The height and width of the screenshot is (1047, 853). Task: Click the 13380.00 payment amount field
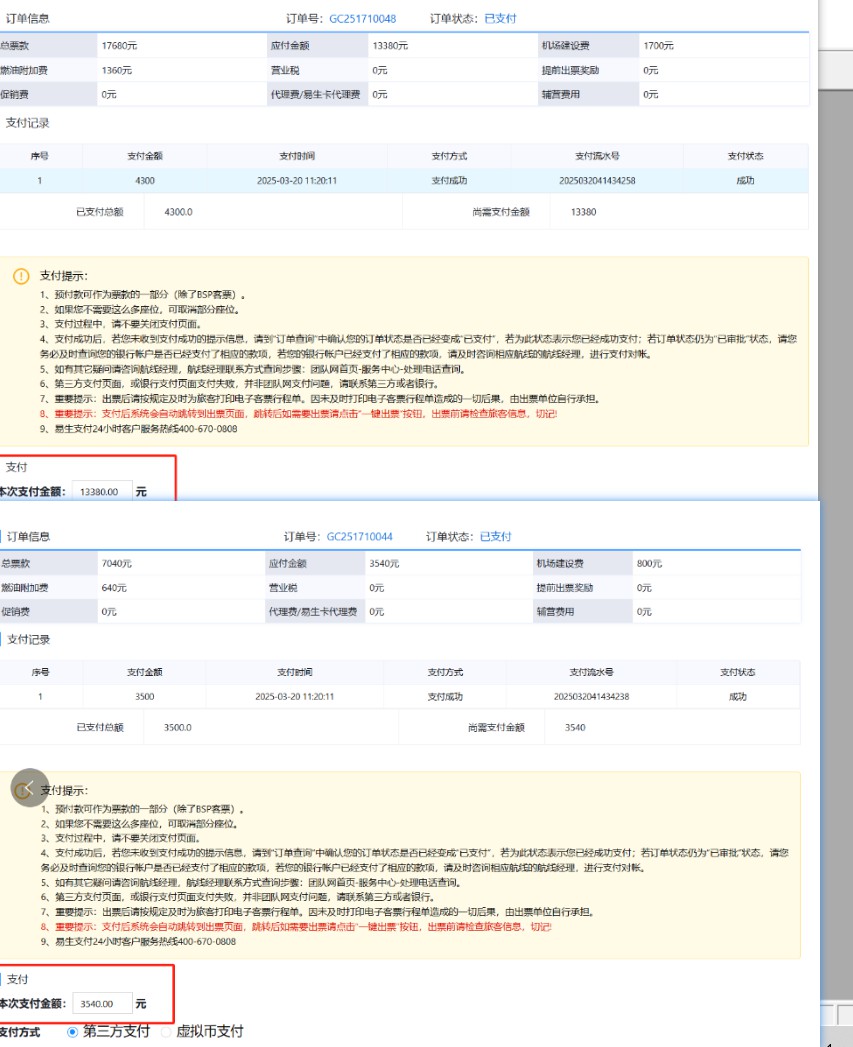[x=104, y=491]
